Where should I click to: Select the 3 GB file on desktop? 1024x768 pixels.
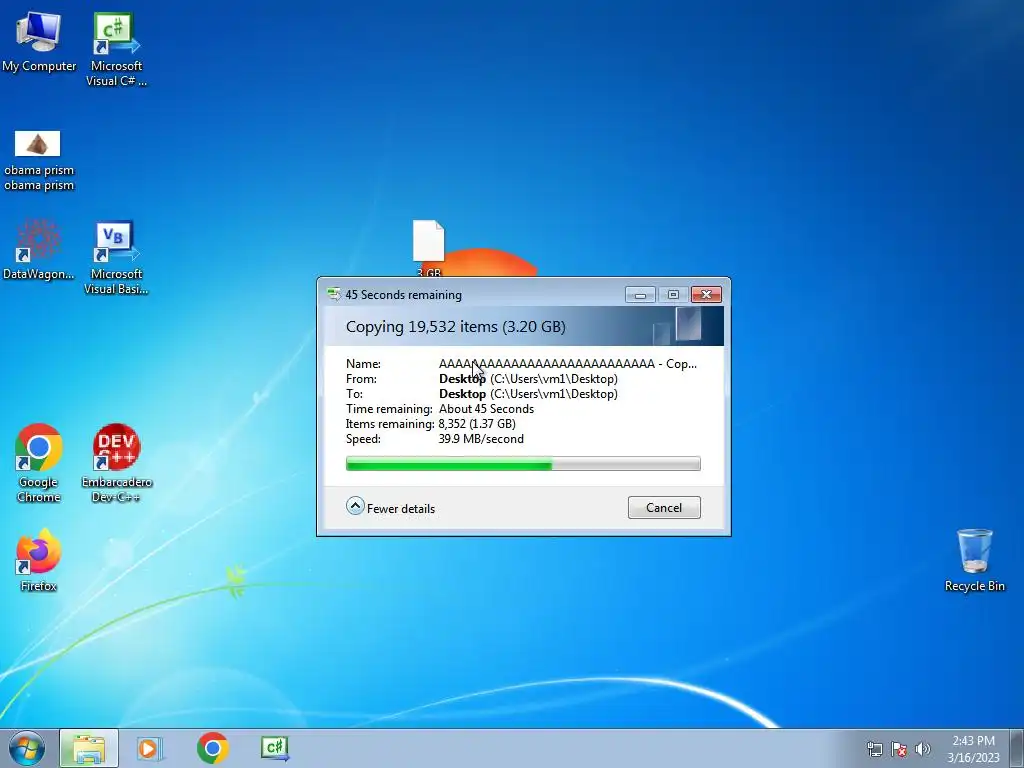point(428,247)
